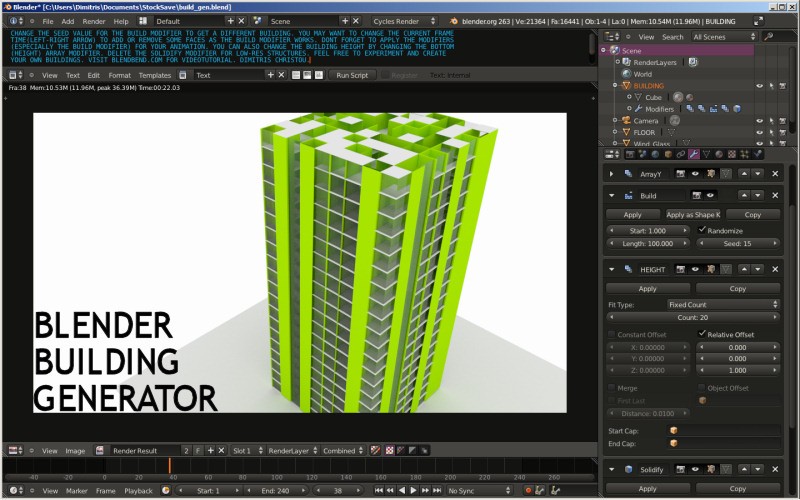
Task: Open the Physics properties tab icon
Action: pos(758,154)
